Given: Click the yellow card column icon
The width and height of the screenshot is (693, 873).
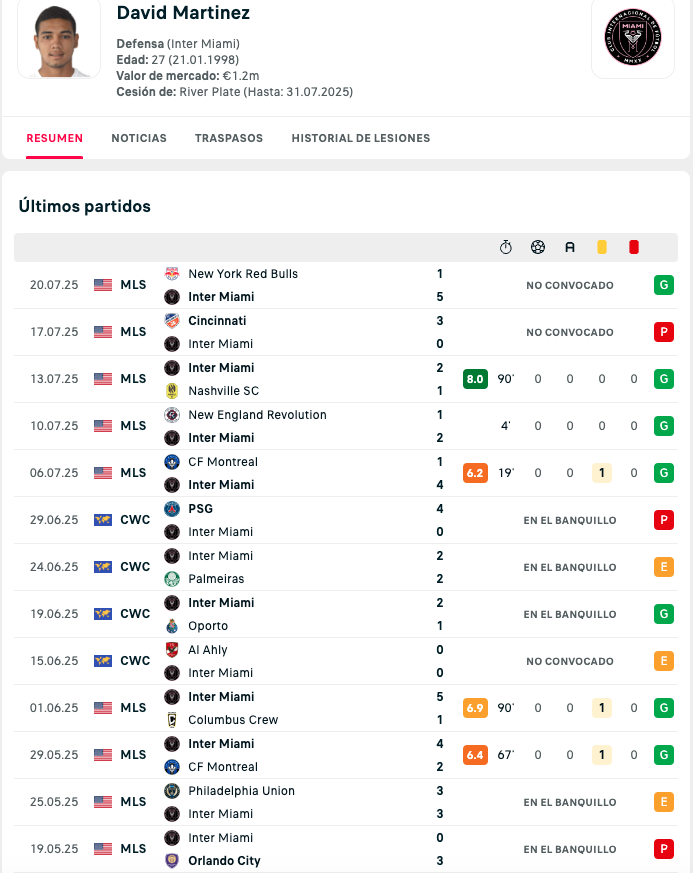Looking at the screenshot, I should [602, 247].
